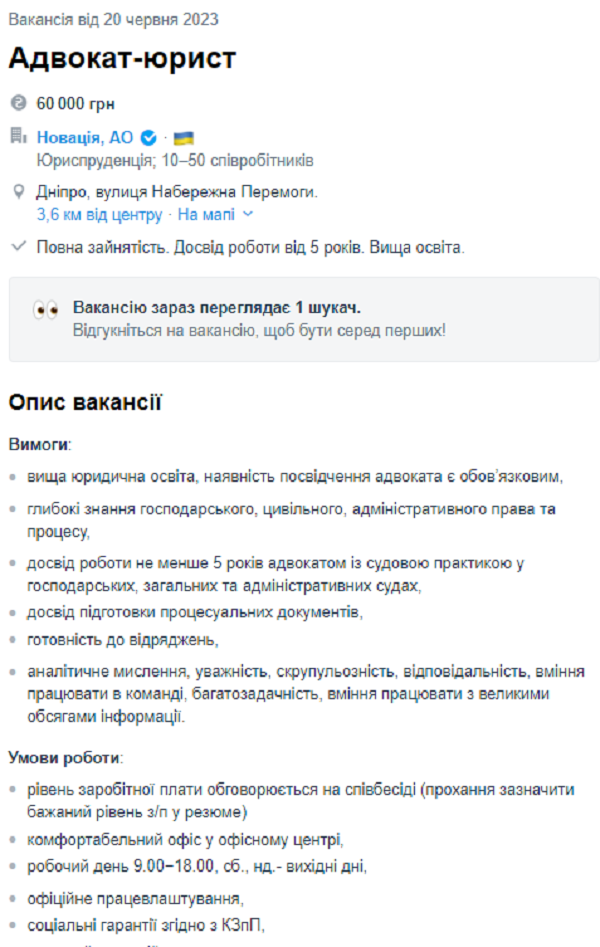Click the location pin icon
The height and width of the screenshot is (947, 600).
point(18,192)
